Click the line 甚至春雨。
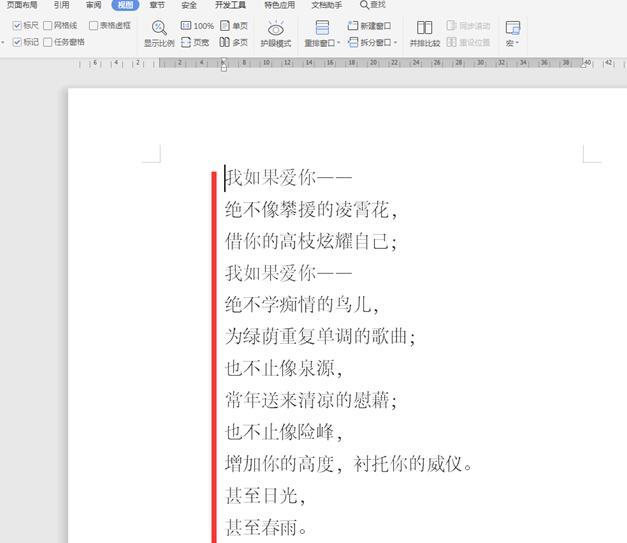Viewport: 627px width, 543px height. tap(266, 528)
